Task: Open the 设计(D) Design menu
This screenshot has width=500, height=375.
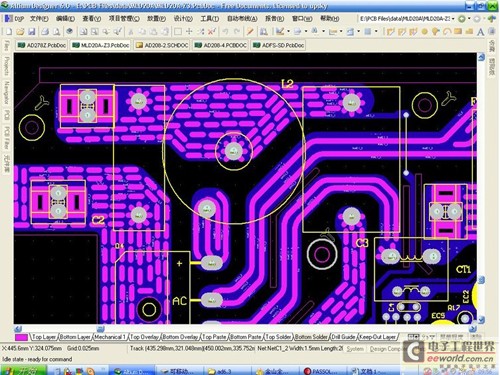Action: click(x=183, y=19)
